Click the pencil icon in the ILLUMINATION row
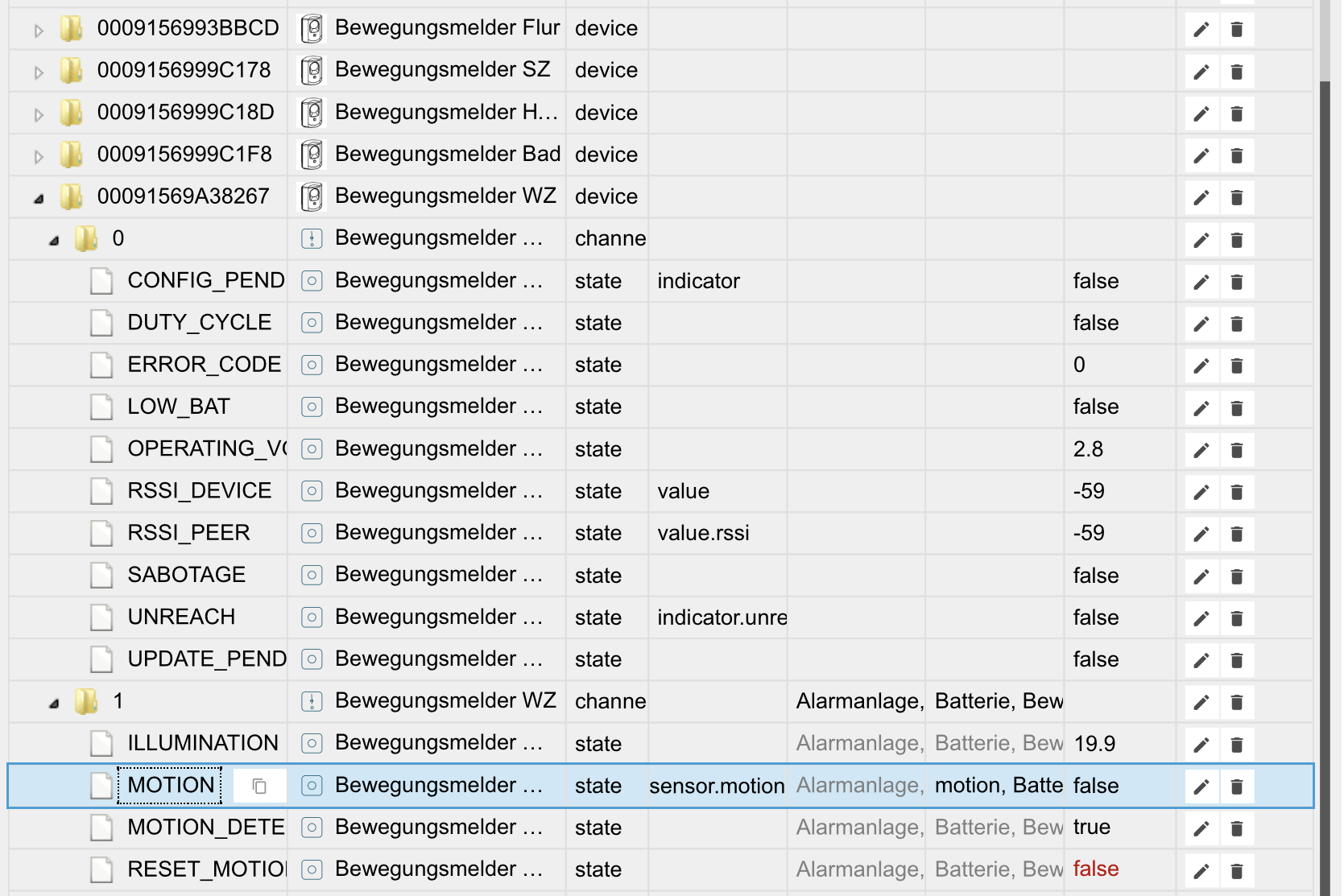 [1201, 745]
